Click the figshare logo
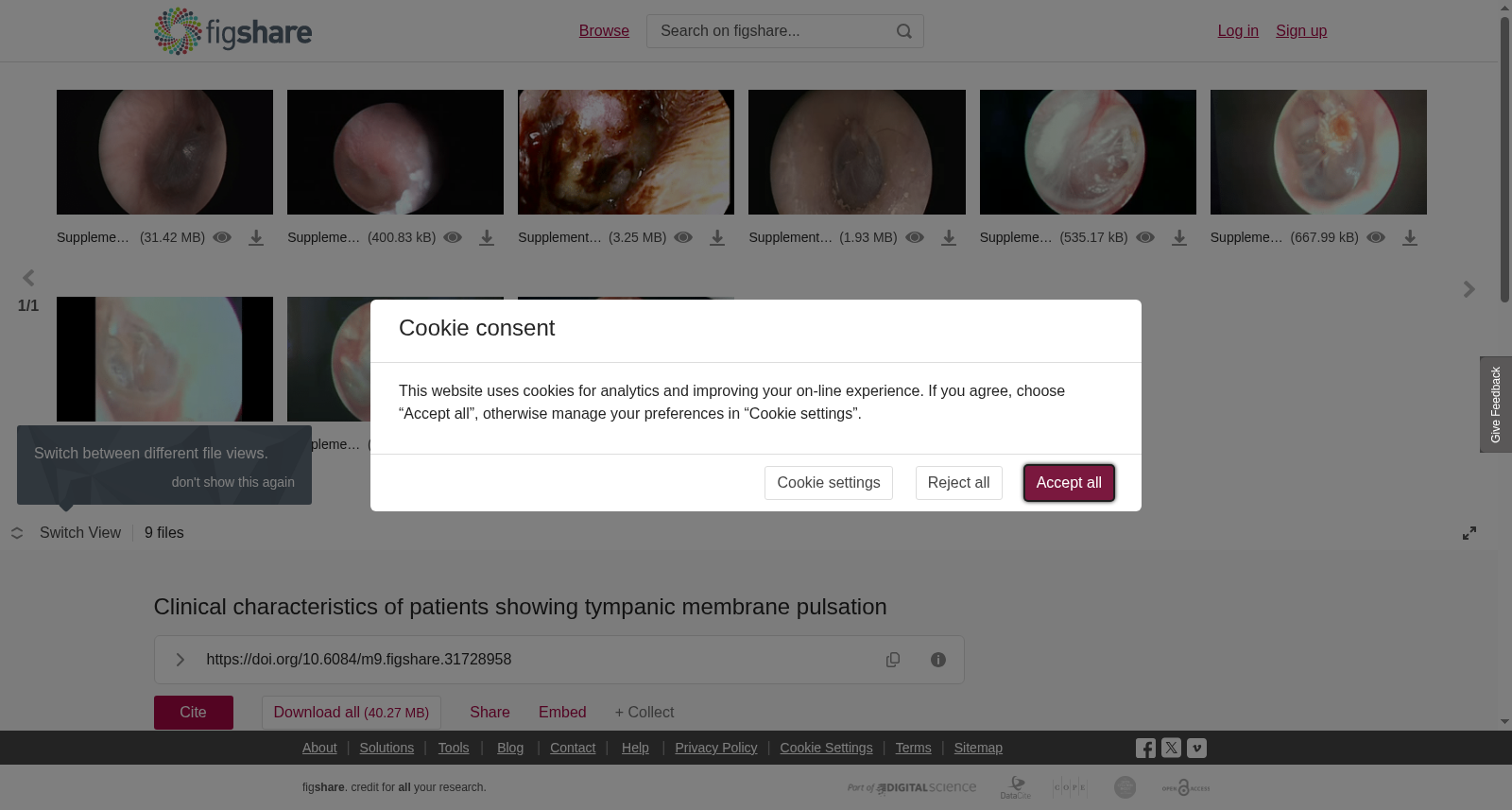 pyautogui.click(x=232, y=31)
